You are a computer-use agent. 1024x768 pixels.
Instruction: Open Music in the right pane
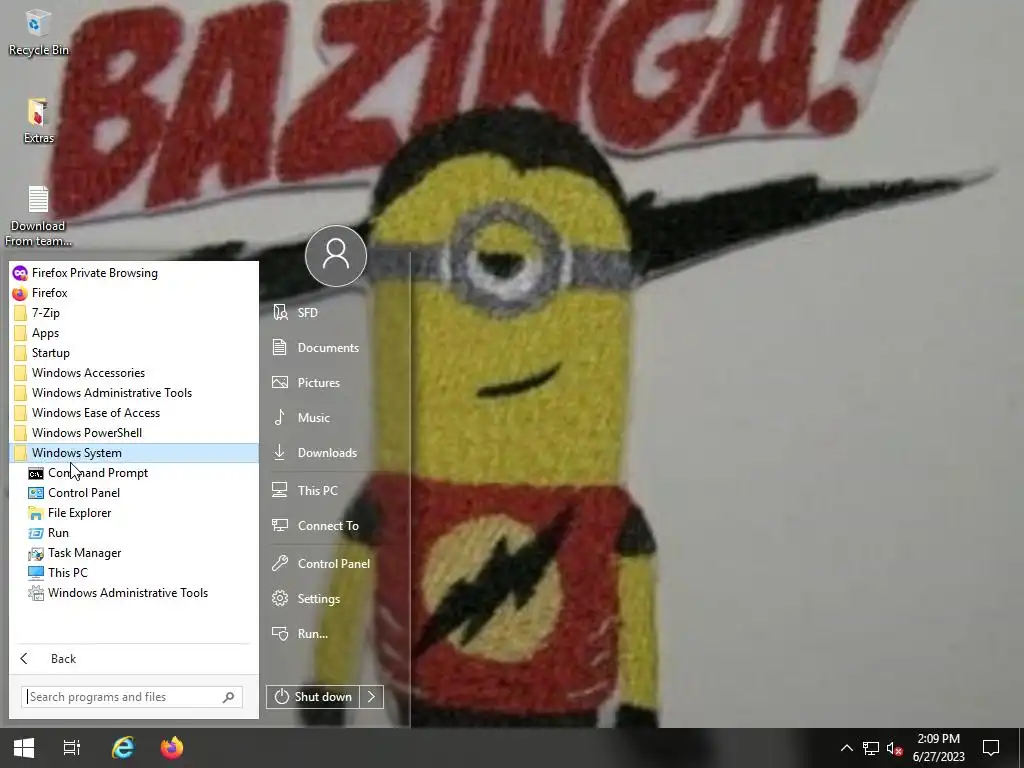338,418
